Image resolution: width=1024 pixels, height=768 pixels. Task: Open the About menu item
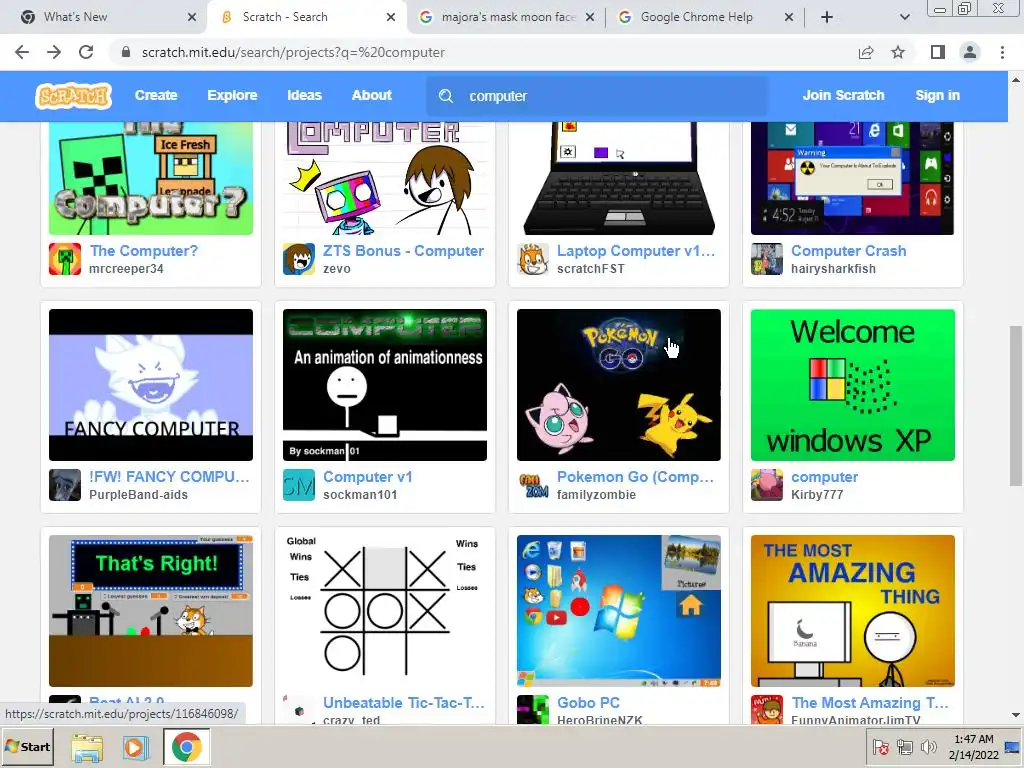click(x=372, y=95)
